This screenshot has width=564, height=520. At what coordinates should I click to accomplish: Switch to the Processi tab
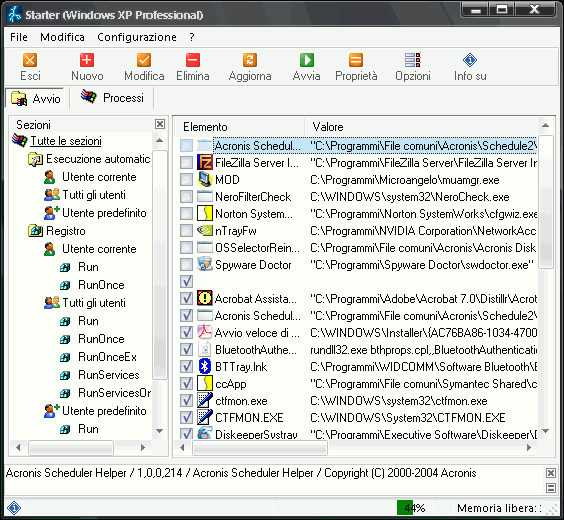112,97
